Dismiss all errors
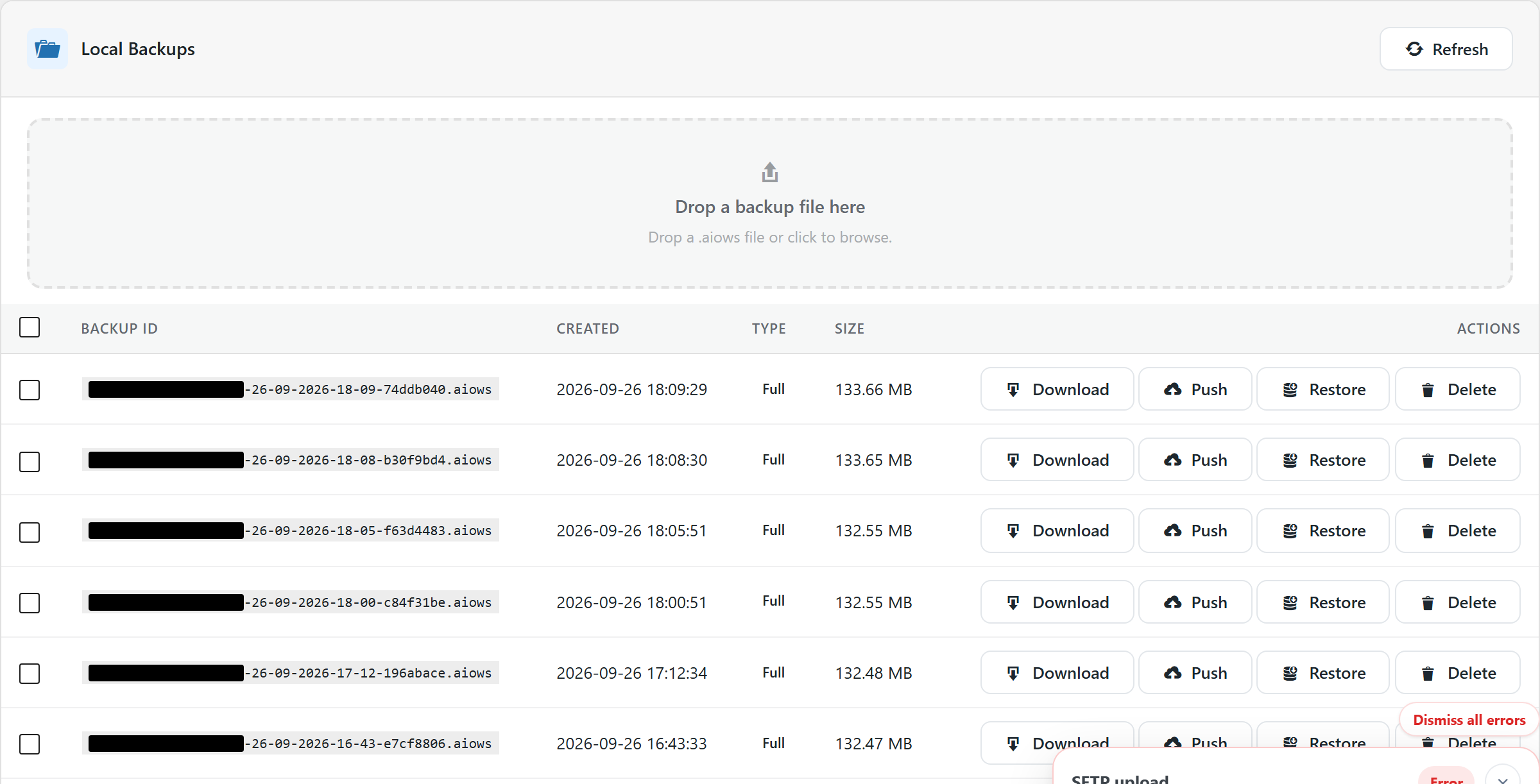 tap(1469, 720)
